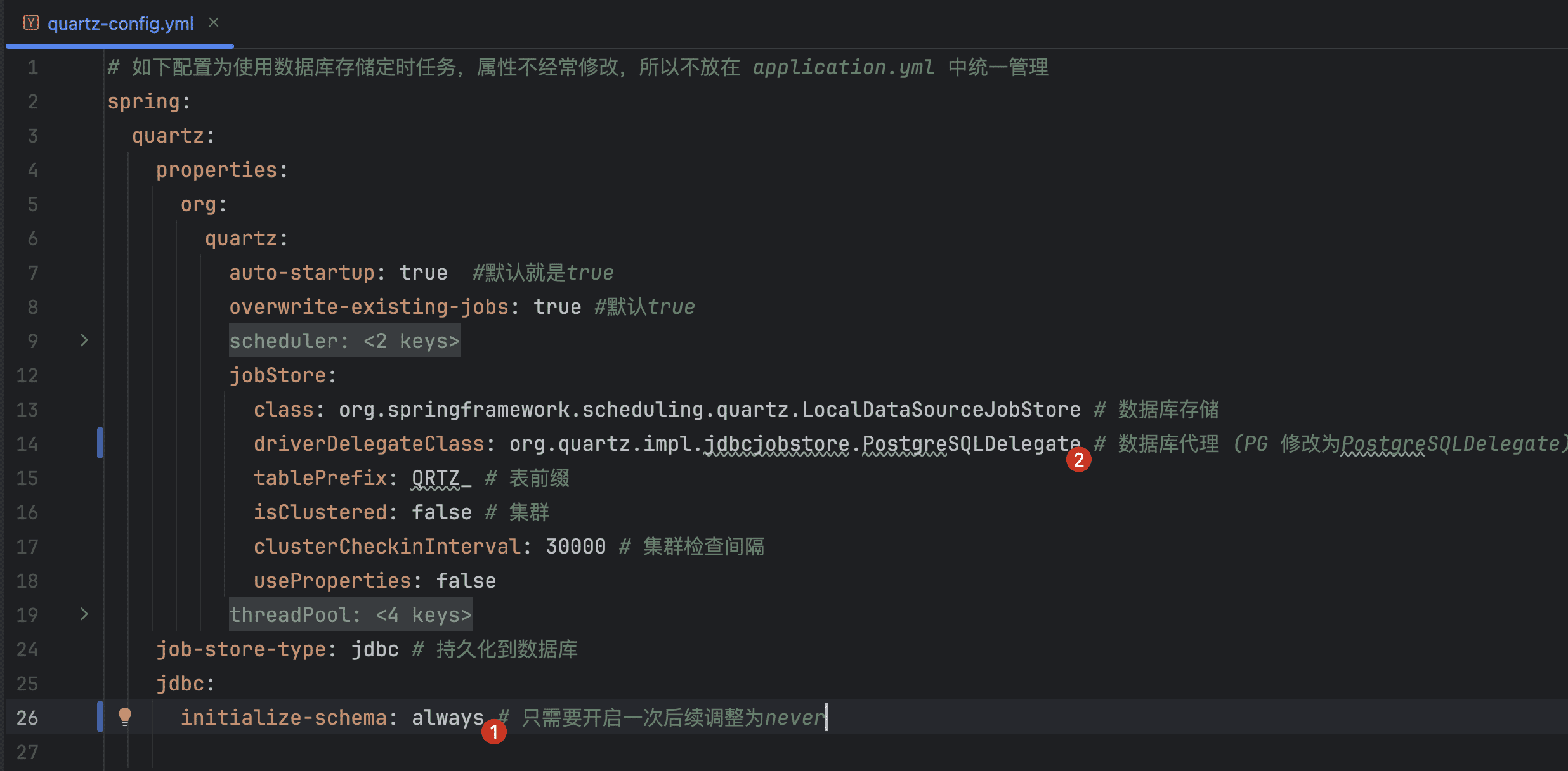Click the change marker bar beside line 26
Screen dimensions: 1568x771
pos(100,716)
